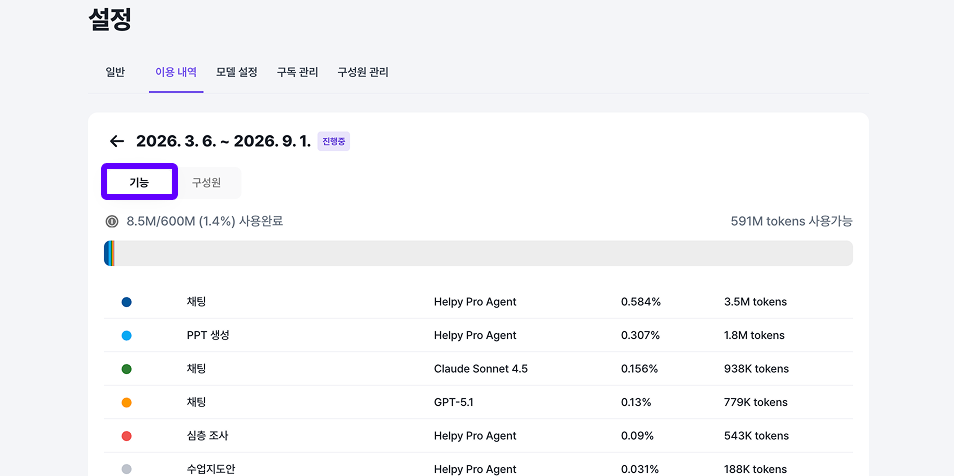Click the token coin icon beside 8.5M/600M
This screenshot has height=476, width=954.
[x=112, y=221]
